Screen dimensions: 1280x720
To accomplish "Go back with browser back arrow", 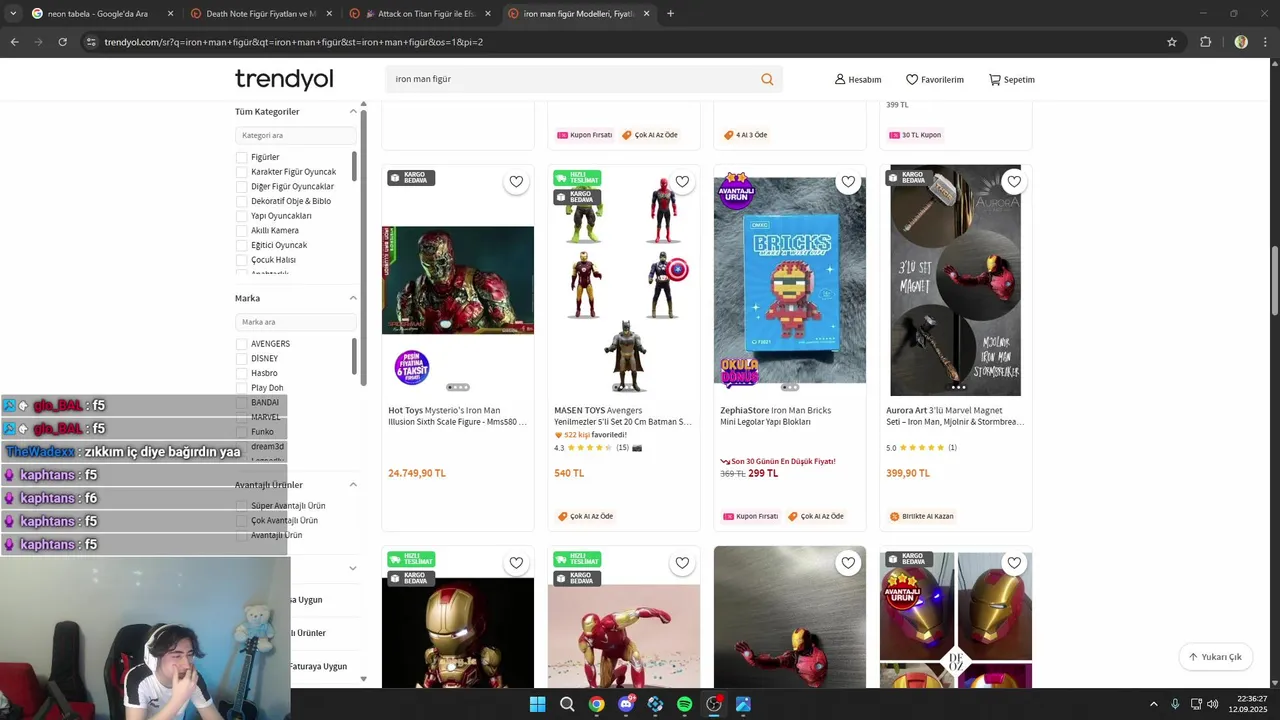I will (x=15, y=42).
